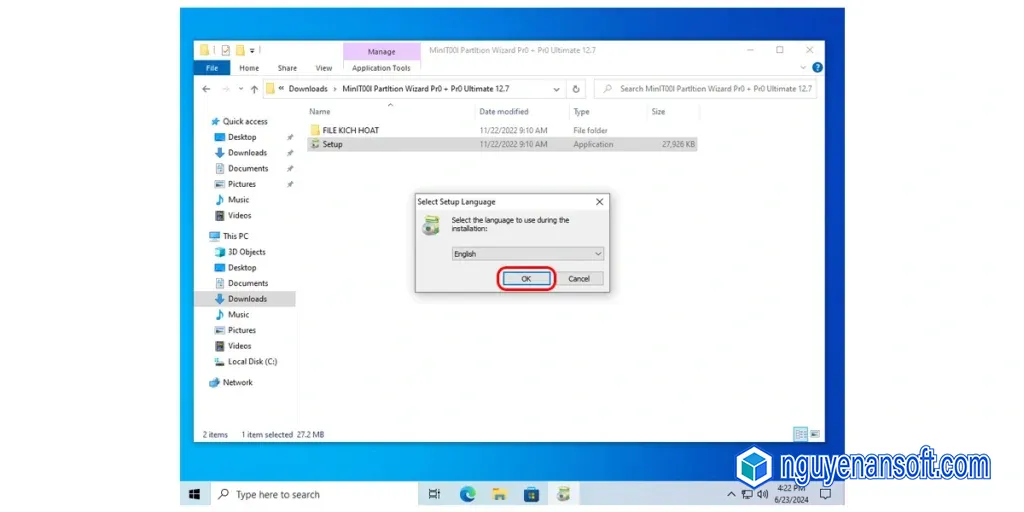Open Videos under This PC
The height and width of the screenshot is (512, 1024).
(240, 346)
